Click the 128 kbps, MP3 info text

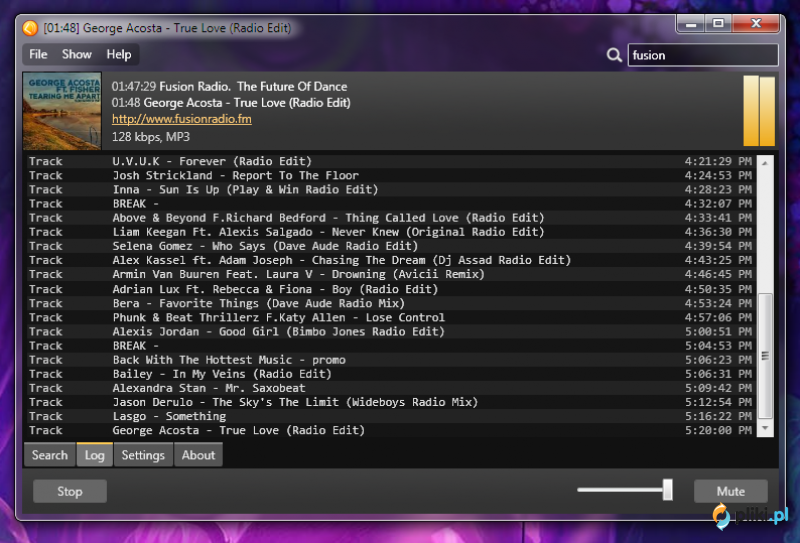pos(151,137)
